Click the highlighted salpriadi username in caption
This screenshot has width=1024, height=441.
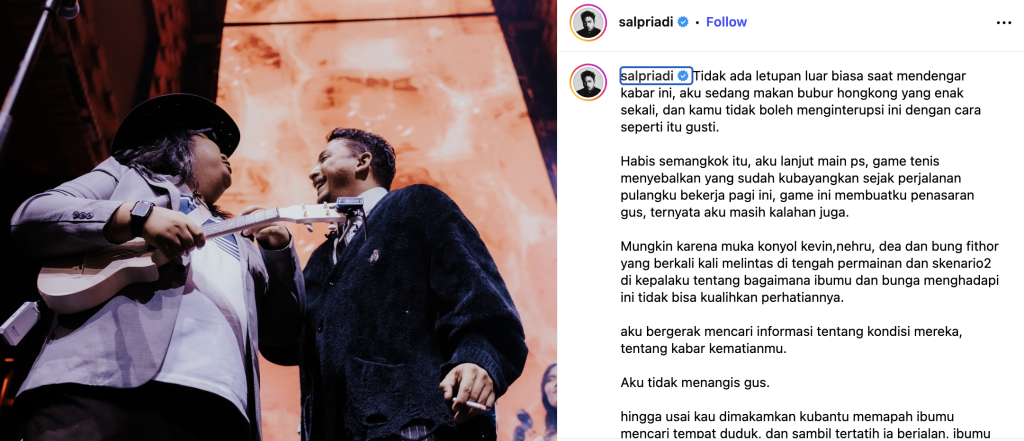pyautogui.click(x=647, y=76)
